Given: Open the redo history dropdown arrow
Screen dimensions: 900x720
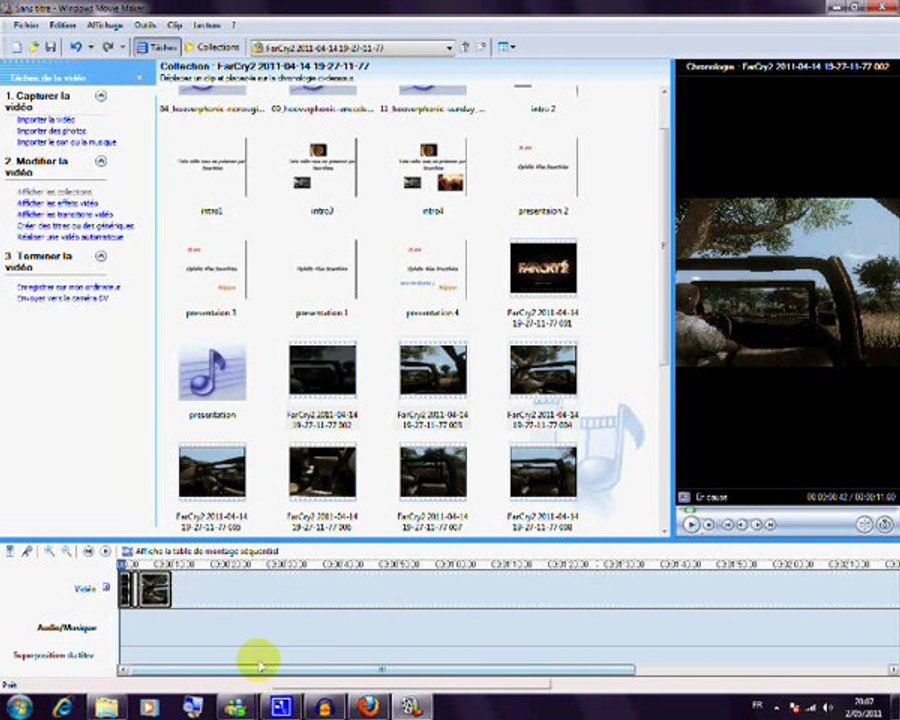Looking at the screenshot, I should [x=122, y=47].
